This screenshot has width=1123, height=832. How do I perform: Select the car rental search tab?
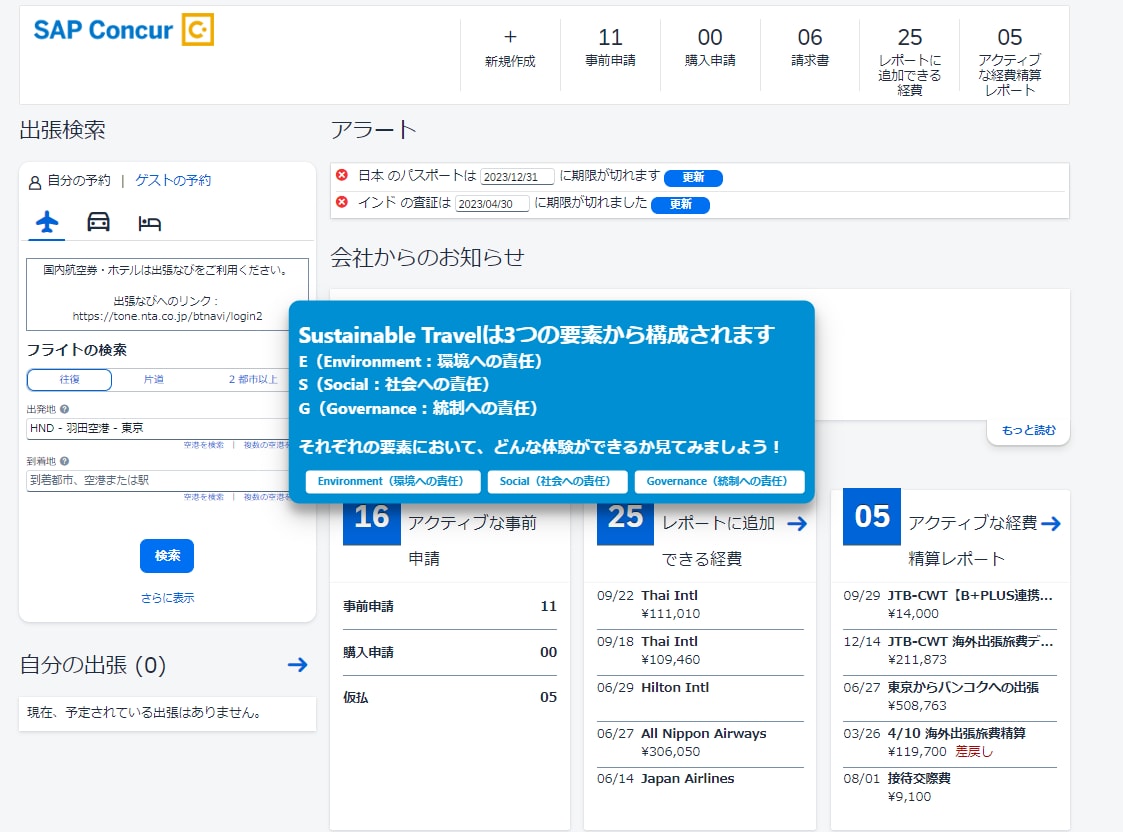point(98,222)
